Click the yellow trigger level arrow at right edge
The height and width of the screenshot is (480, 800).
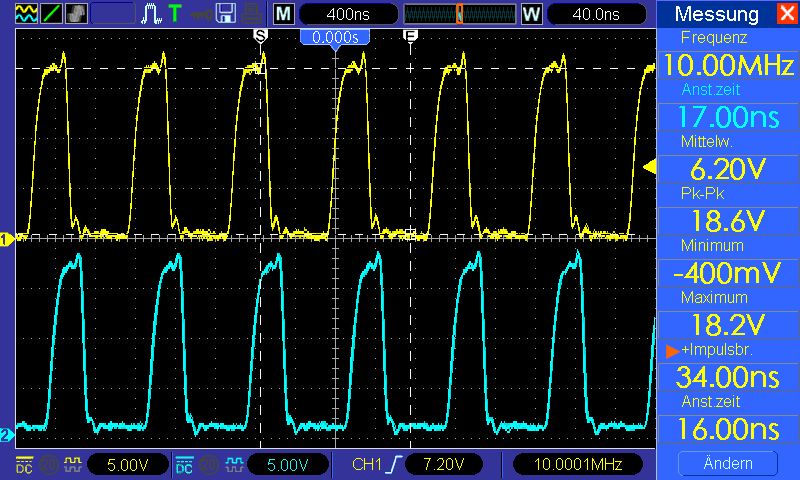point(649,167)
